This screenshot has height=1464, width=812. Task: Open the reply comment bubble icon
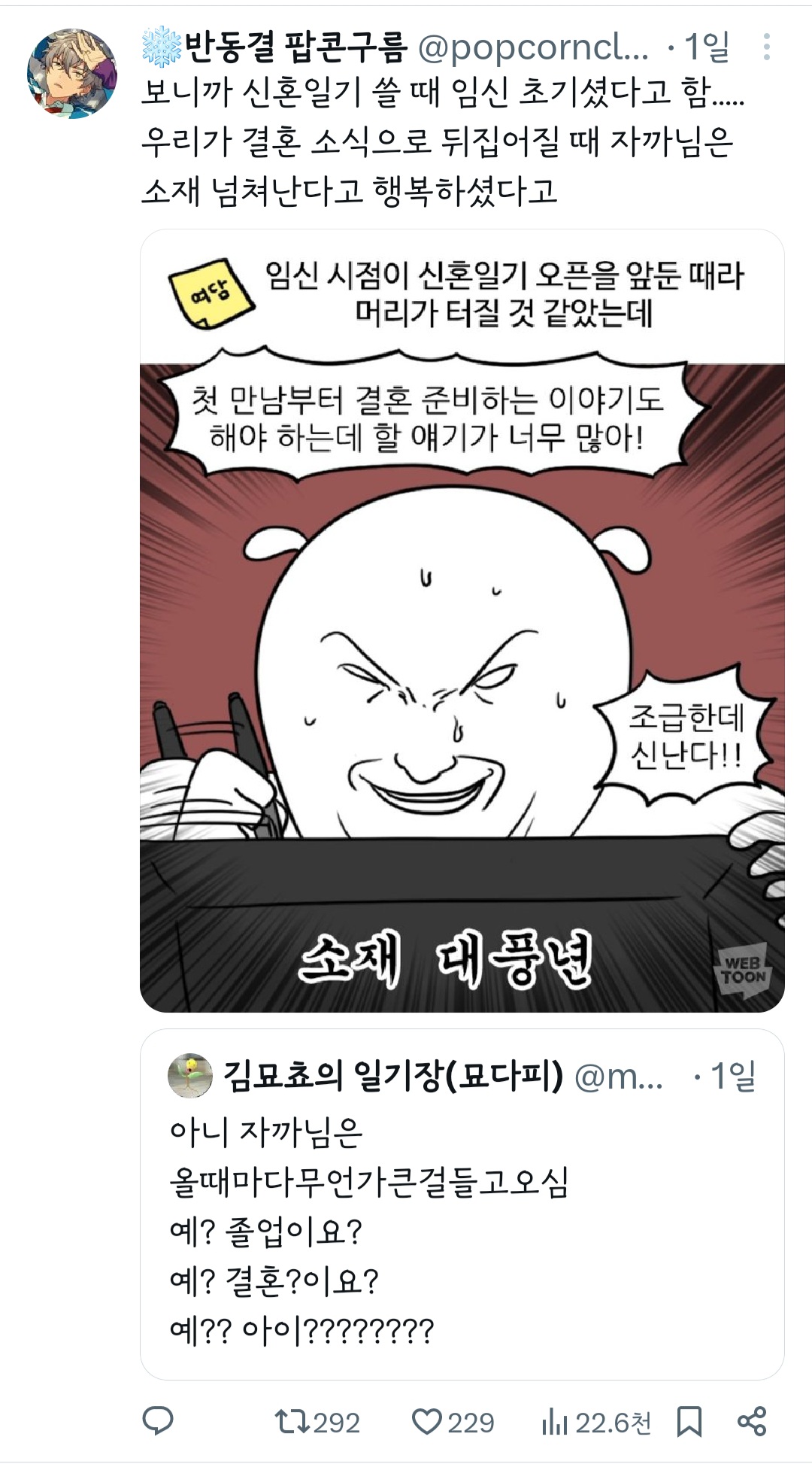(x=158, y=1421)
